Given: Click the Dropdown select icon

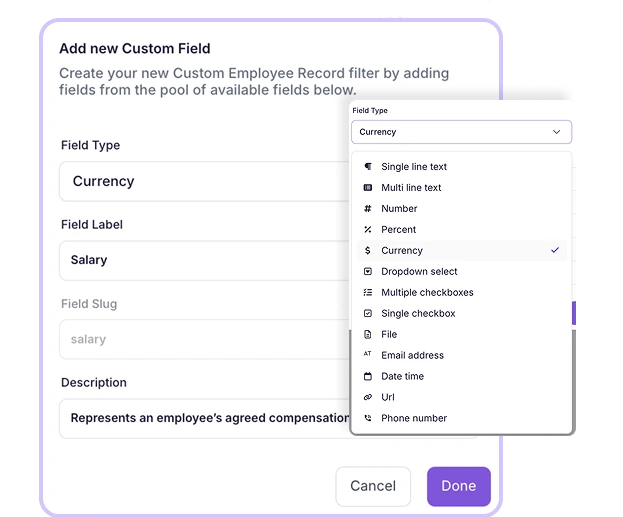Looking at the screenshot, I should (368, 272).
